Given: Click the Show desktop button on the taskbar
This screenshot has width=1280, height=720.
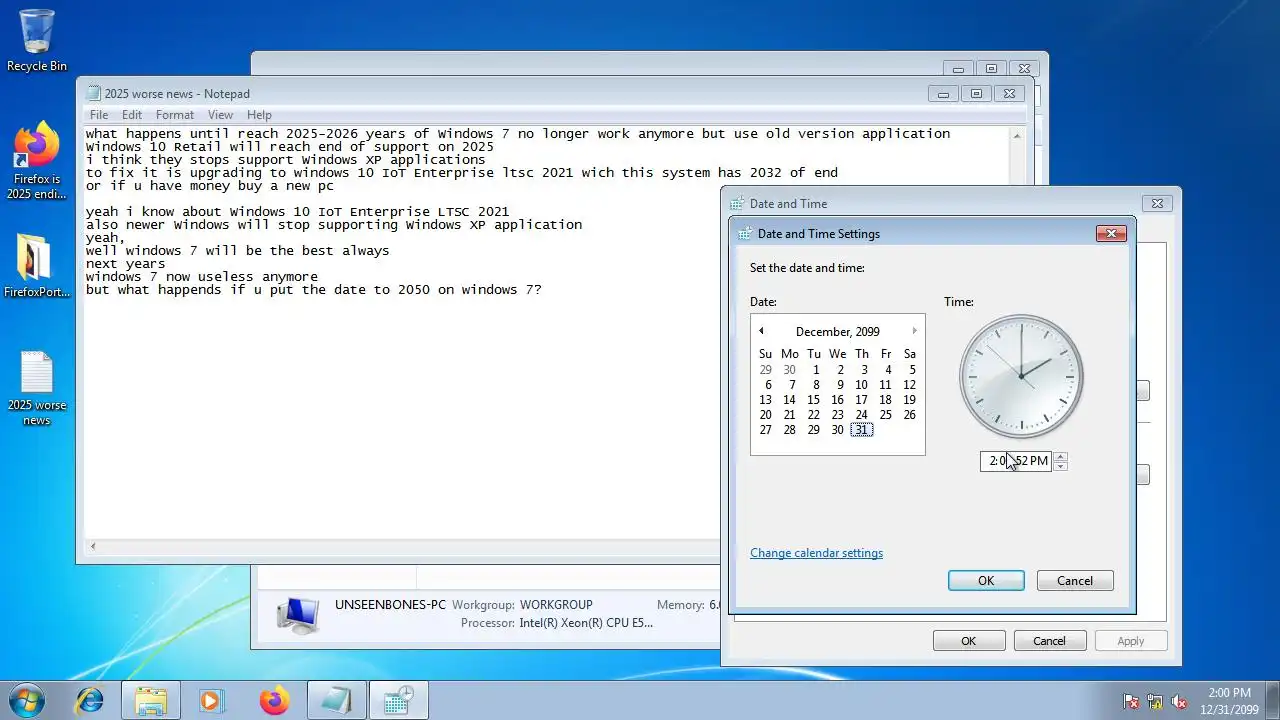Looking at the screenshot, I should click(x=1273, y=700).
